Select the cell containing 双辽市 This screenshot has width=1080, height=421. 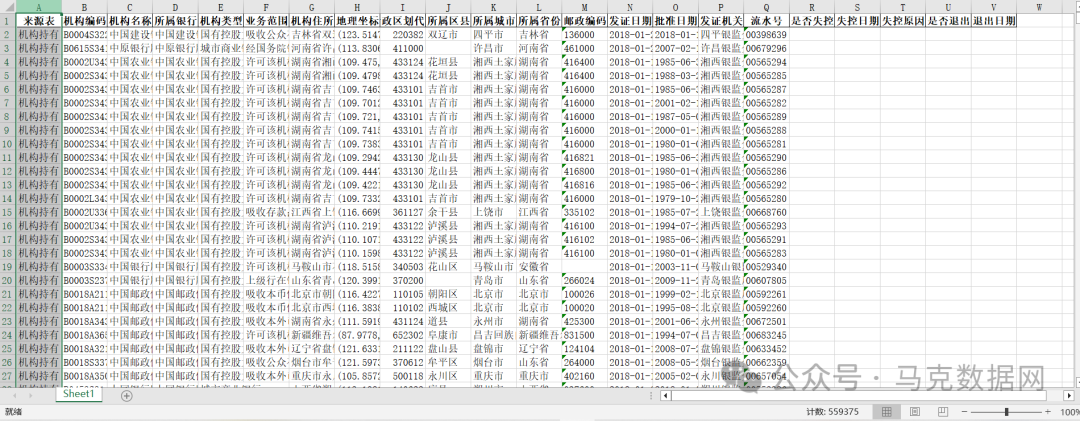(x=448, y=34)
